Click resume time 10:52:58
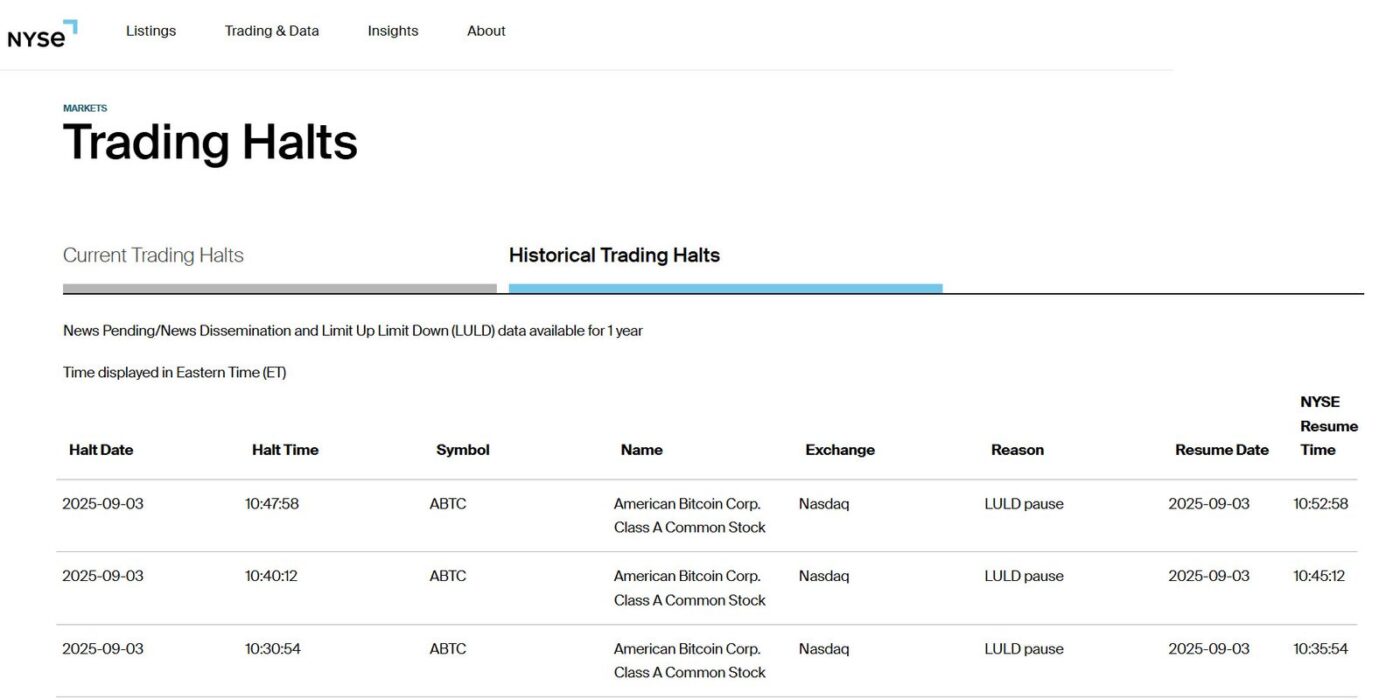This screenshot has height=700, width=1400. pos(1321,504)
